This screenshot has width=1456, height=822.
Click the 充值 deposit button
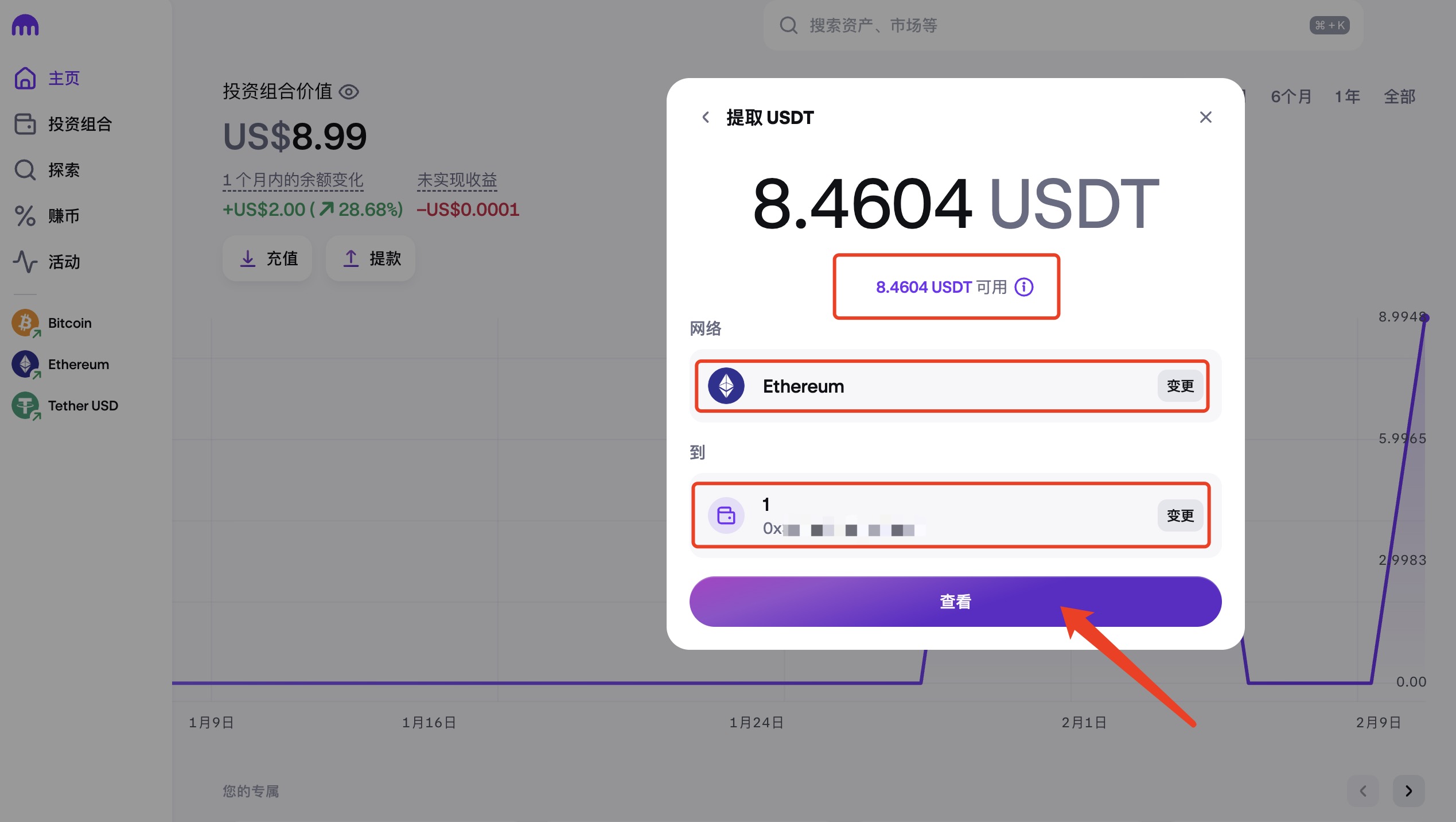click(268, 258)
